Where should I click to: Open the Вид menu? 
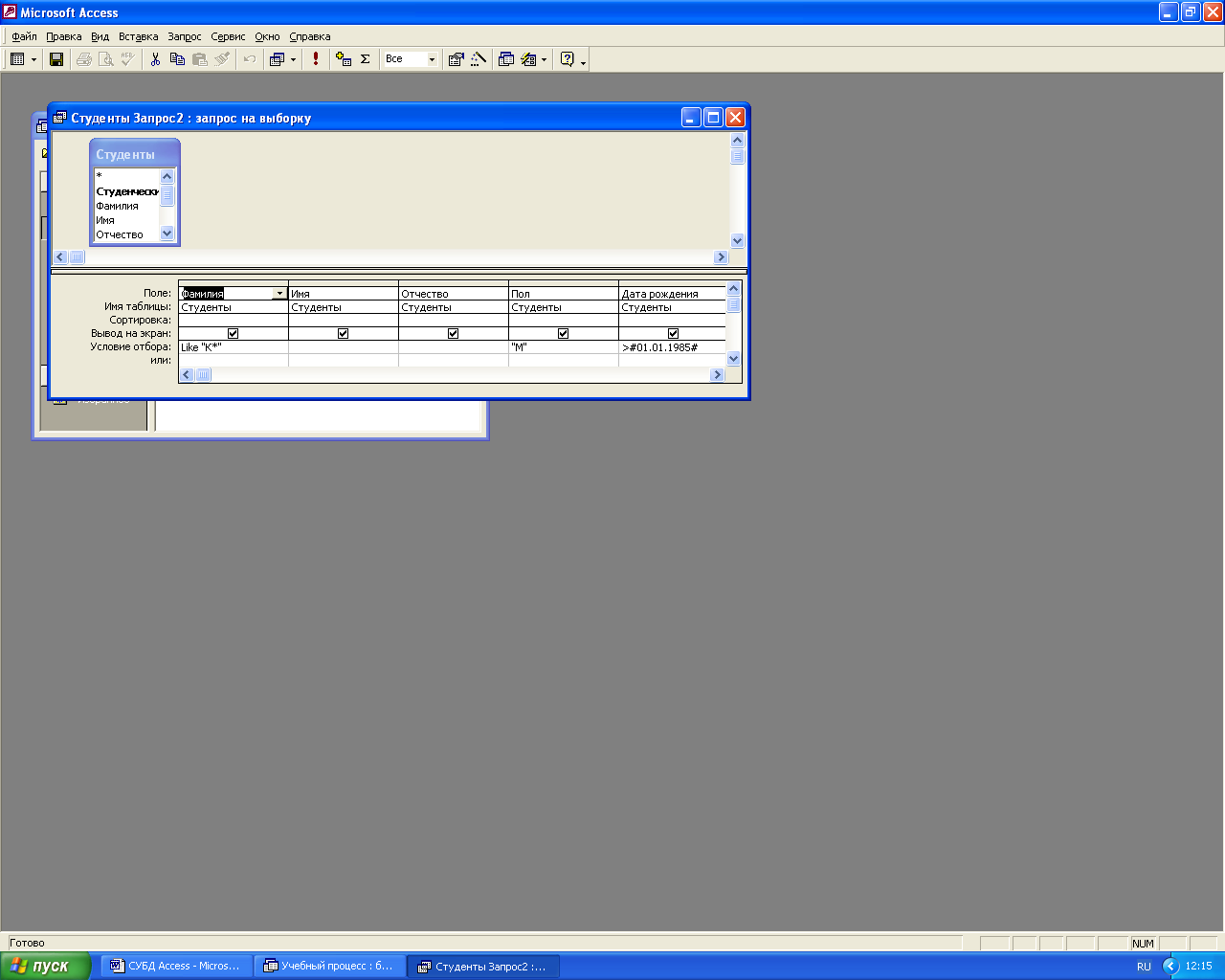coord(100,36)
